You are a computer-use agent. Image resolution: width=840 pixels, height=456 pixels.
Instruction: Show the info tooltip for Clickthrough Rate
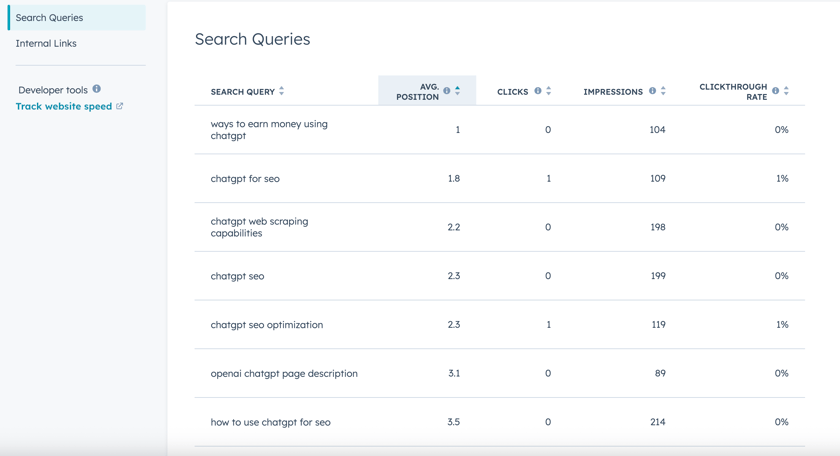(775, 91)
